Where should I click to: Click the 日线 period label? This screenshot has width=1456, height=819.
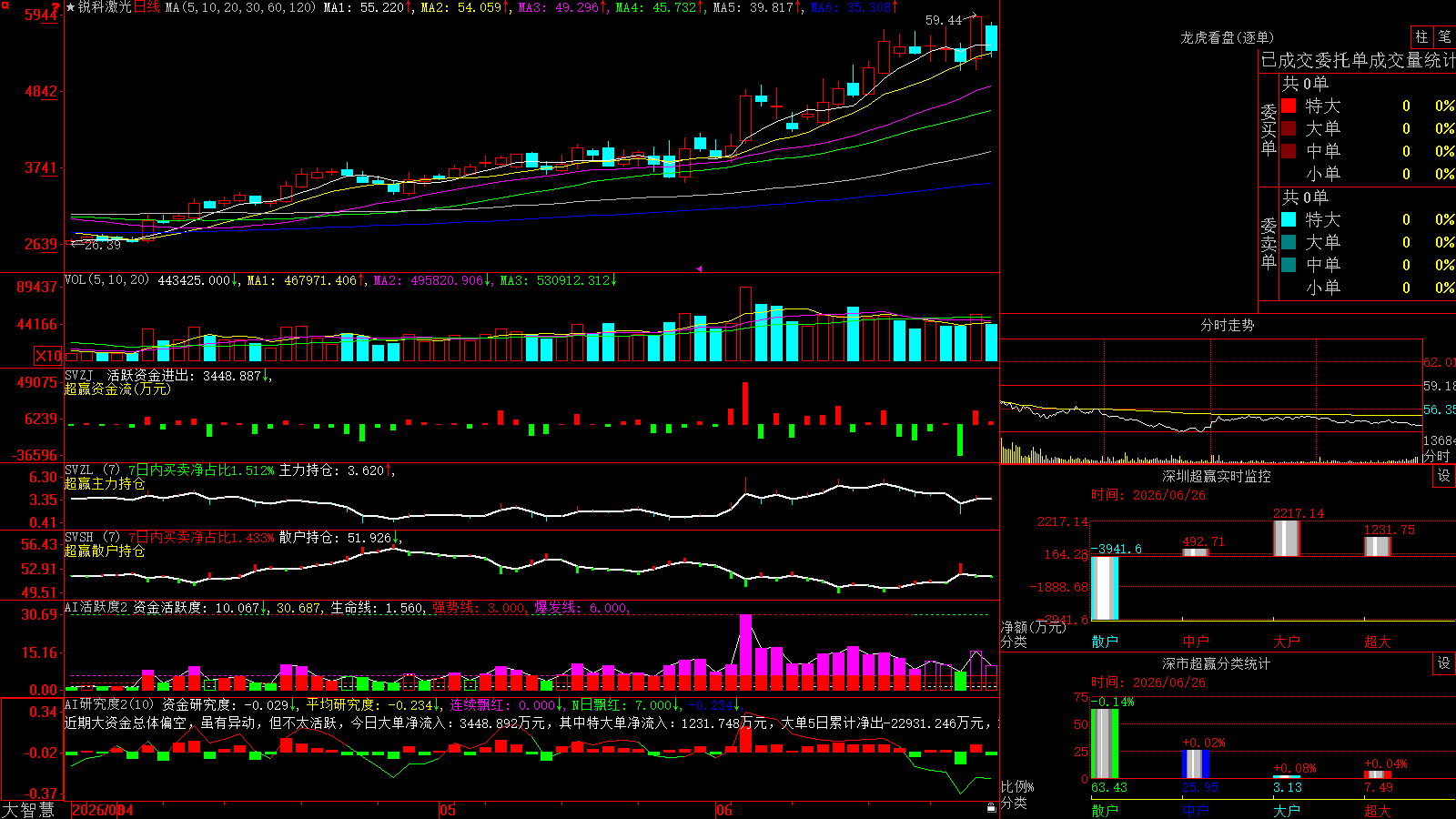147,7
